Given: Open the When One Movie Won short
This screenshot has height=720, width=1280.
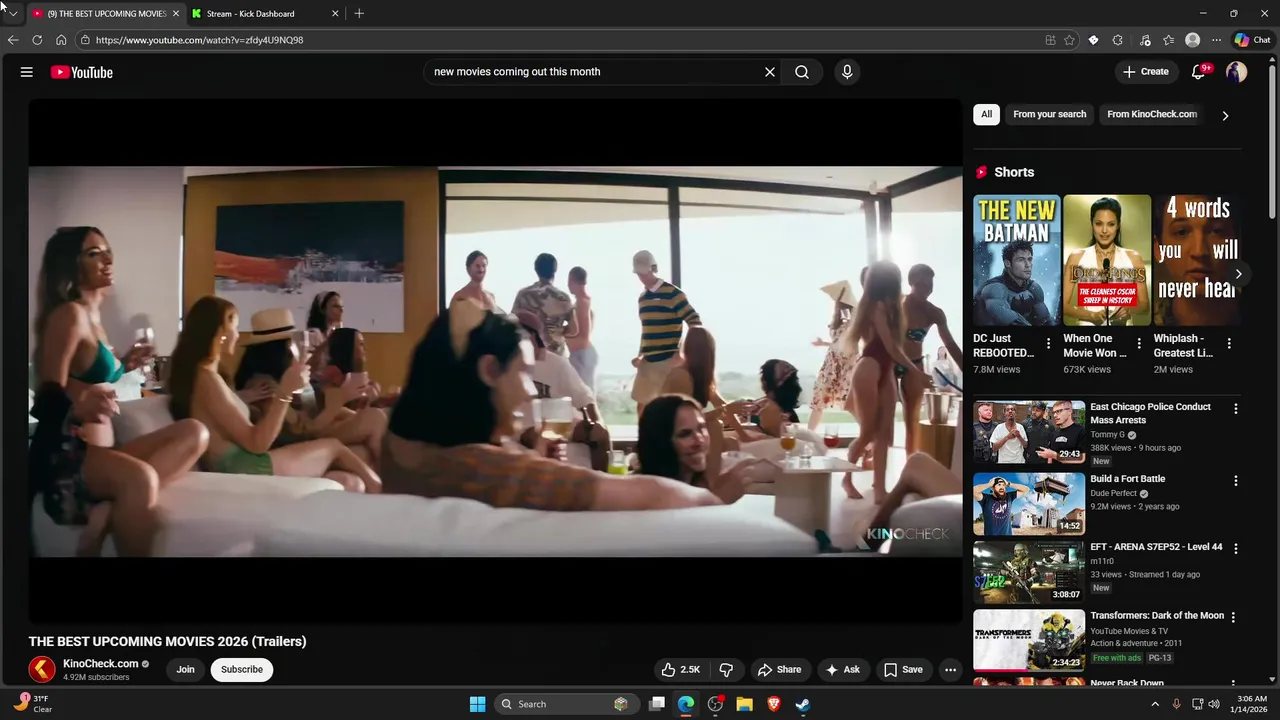Looking at the screenshot, I should coord(1107,260).
